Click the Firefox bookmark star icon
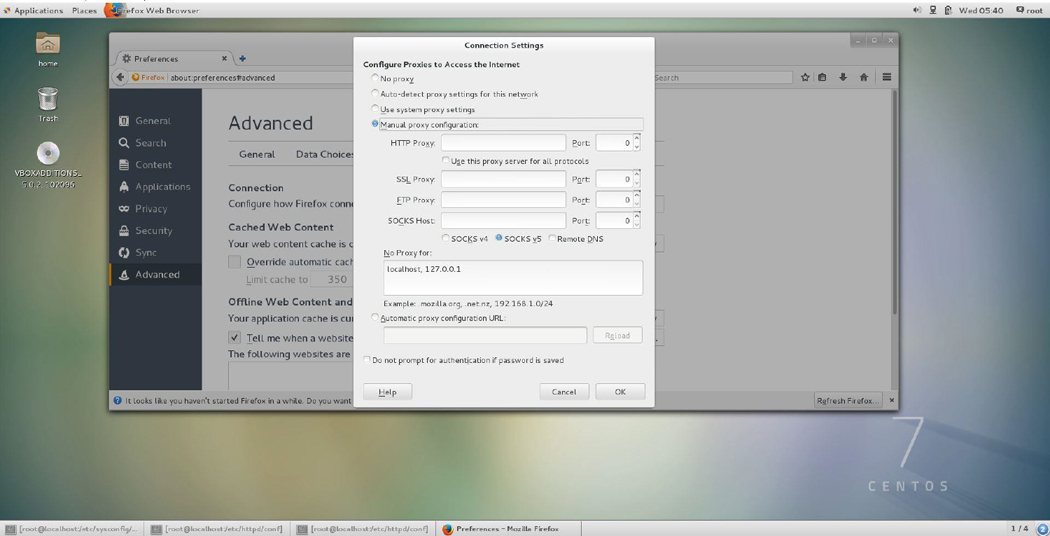1050x536 pixels. coord(805,77)
